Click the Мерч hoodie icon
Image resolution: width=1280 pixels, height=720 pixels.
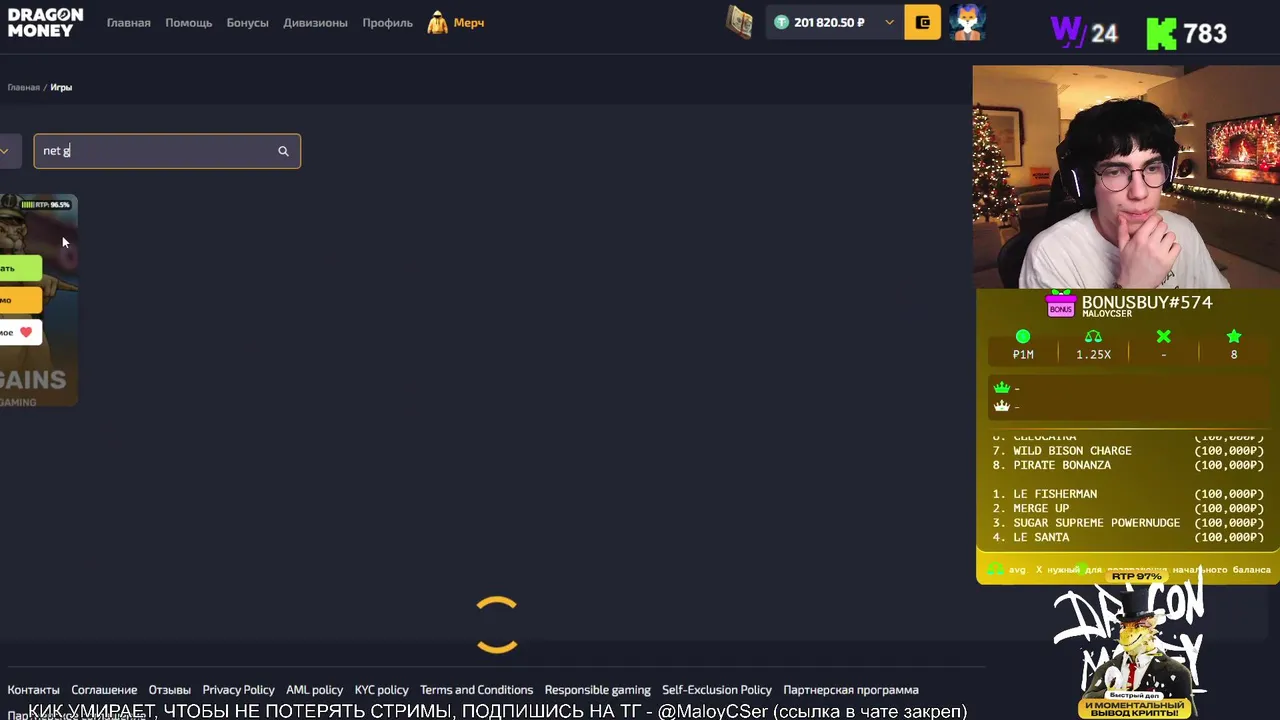(x=437, y=22)
